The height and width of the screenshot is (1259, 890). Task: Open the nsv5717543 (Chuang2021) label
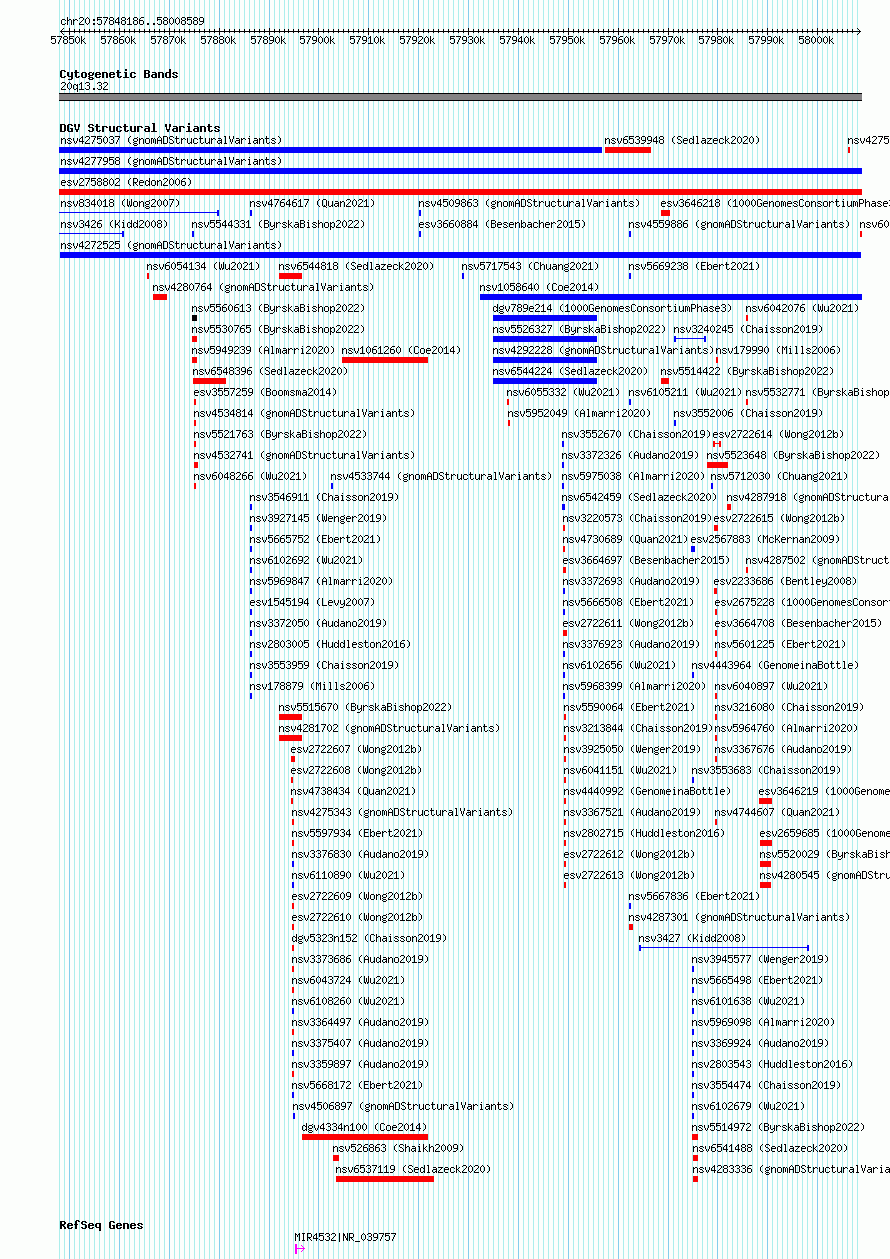pyautogui.click(x=530, y=266)
